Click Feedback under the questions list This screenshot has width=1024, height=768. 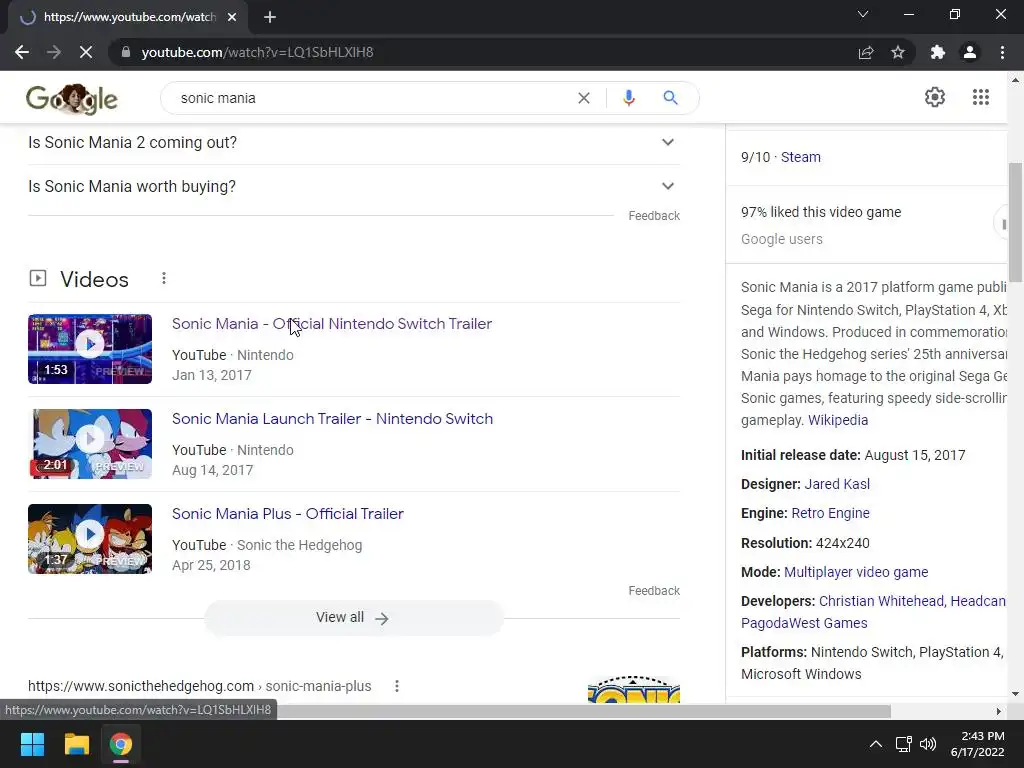tap(654, 216)
